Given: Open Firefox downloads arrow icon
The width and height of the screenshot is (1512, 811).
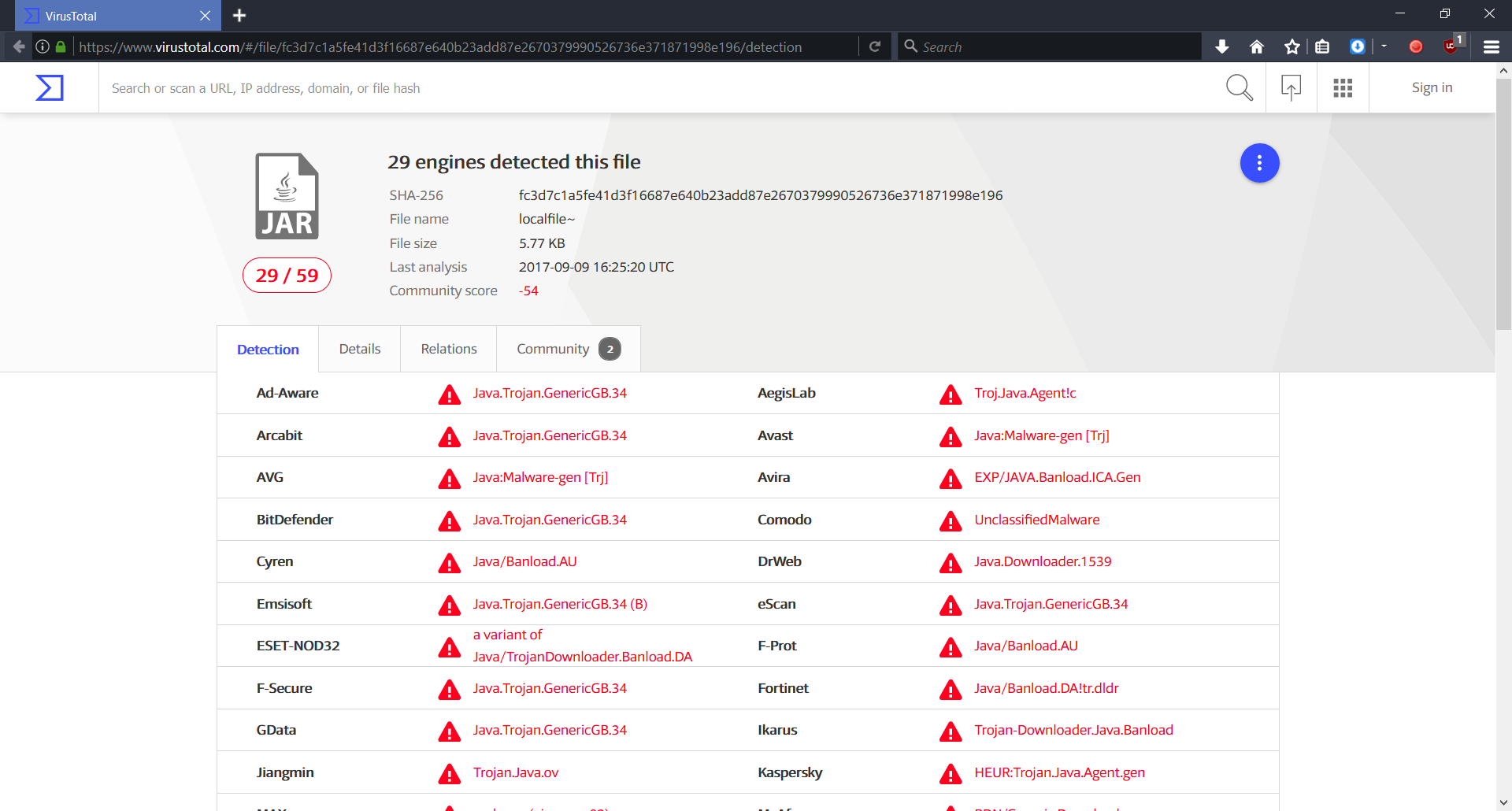Looking at the screenshot, I should click(x=1222, y=46).
